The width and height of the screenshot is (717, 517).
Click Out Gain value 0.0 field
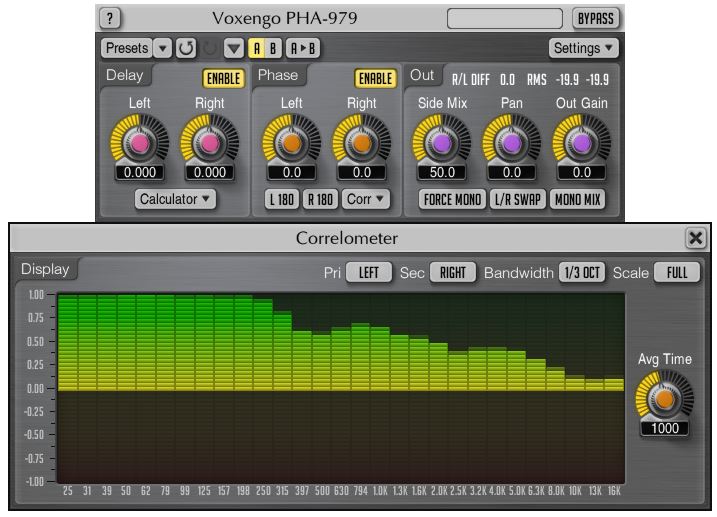(x=582, y=172)
